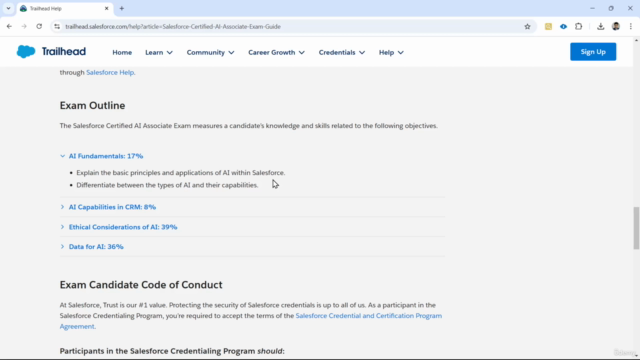The width and height of the screenshot is (640, 360).
Task: Open the Chrome profile avatar
Action: (616, 27)
